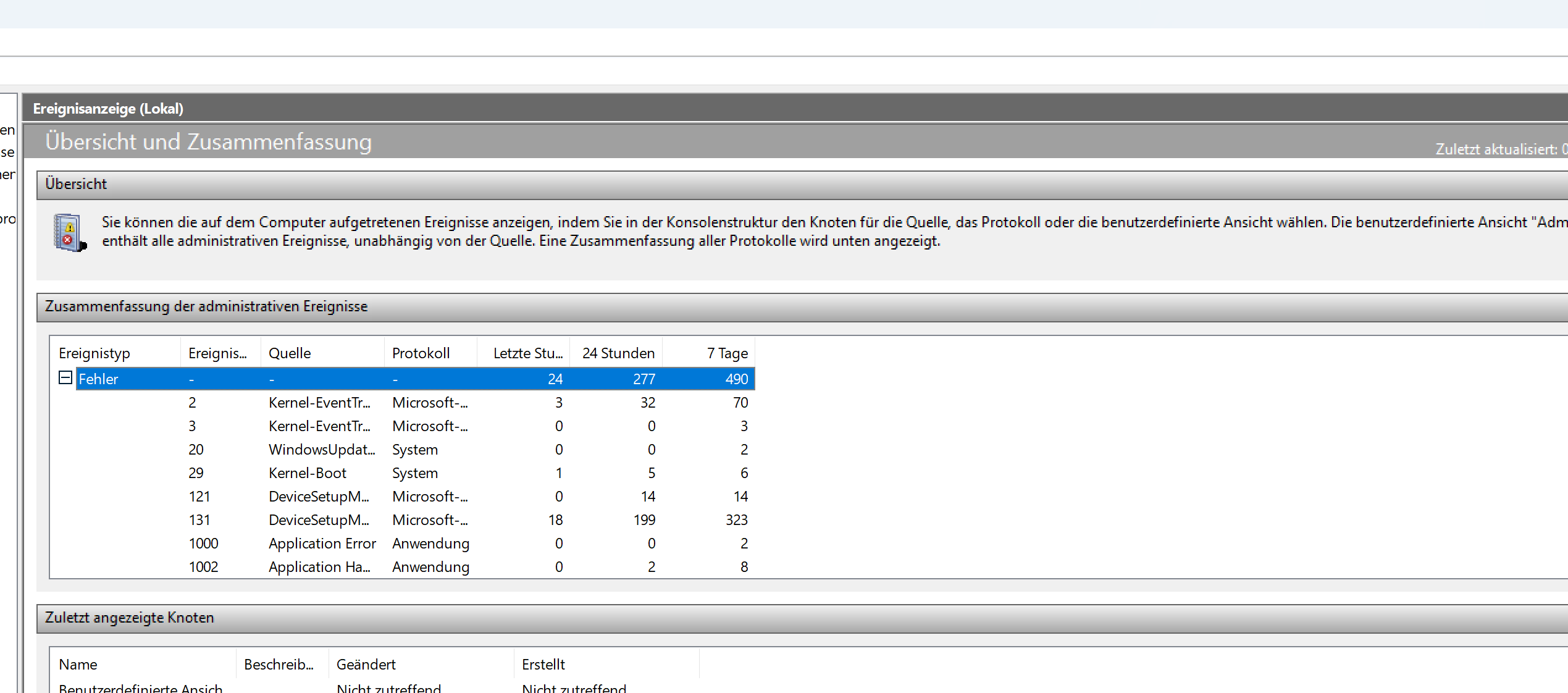Screen dimensions: 1568x693
Task: Select the WindowsUpdat... event 20 row
Action: [321, 450]
